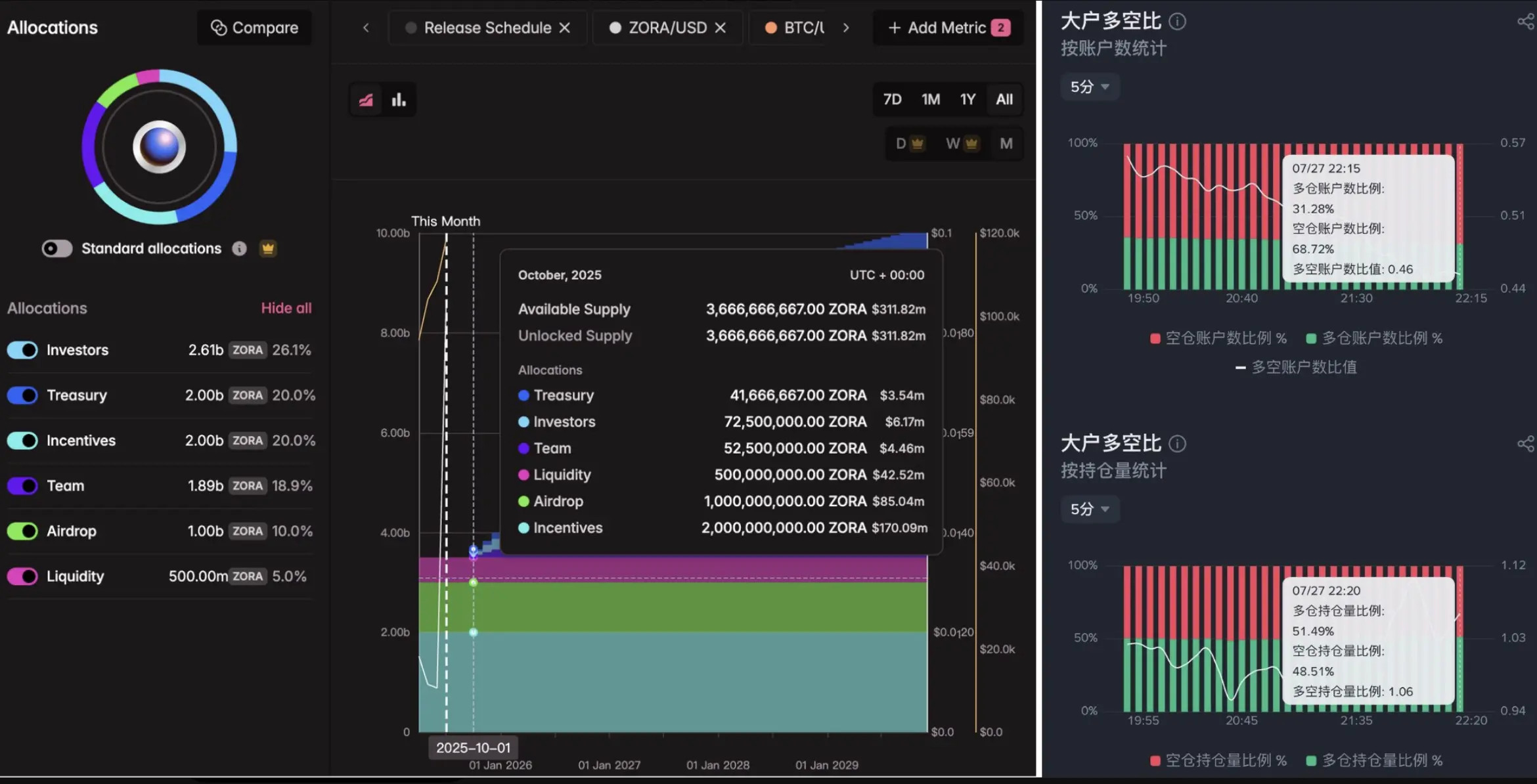The height and width of the screenshot is (784, 1537).
Task: Click the back chevron beside metric tabs
Action: click(x=366, y=28)
